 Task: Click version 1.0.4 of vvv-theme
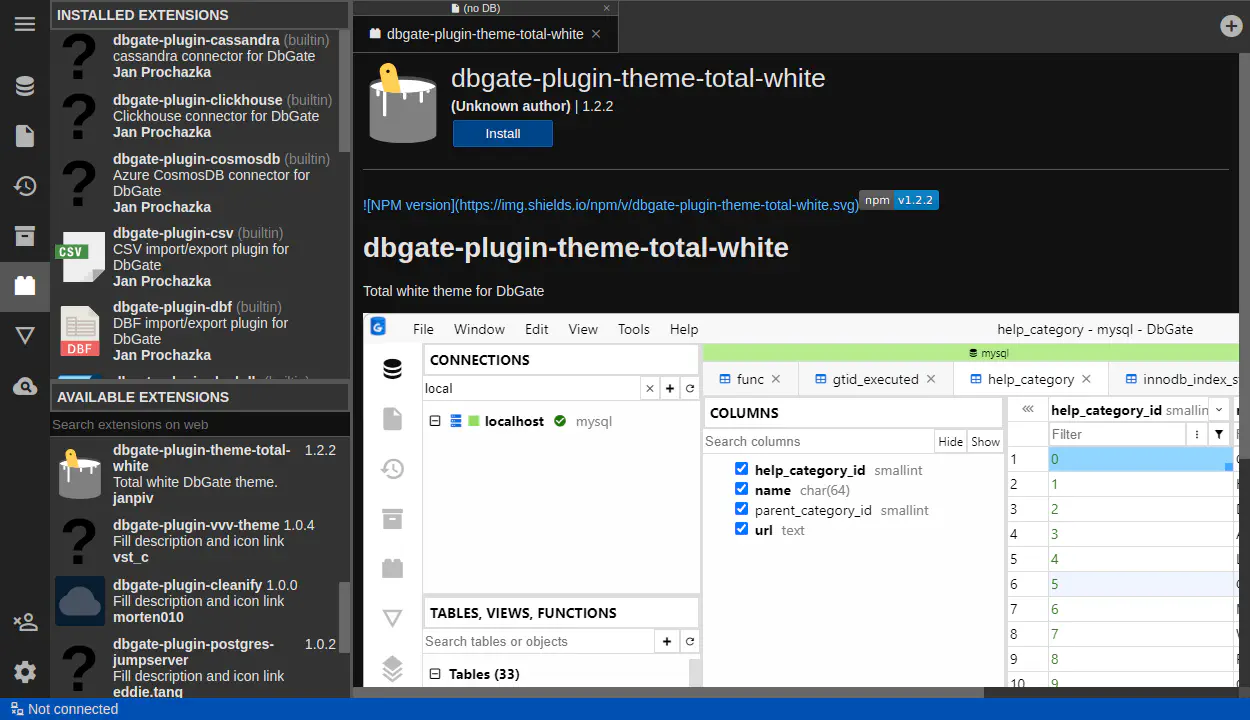pos(299,525)
